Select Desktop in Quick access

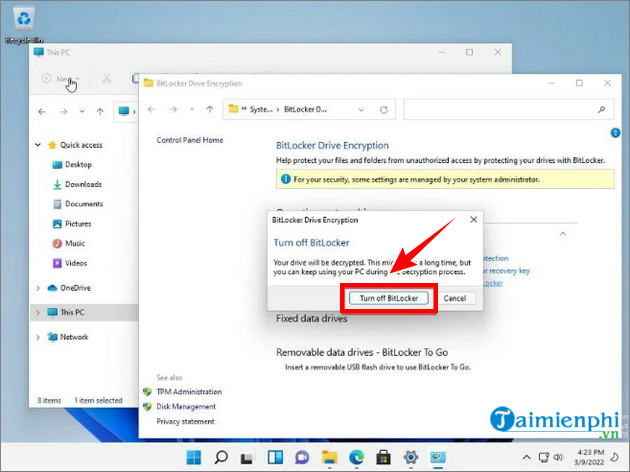click(x=78, y=164)
